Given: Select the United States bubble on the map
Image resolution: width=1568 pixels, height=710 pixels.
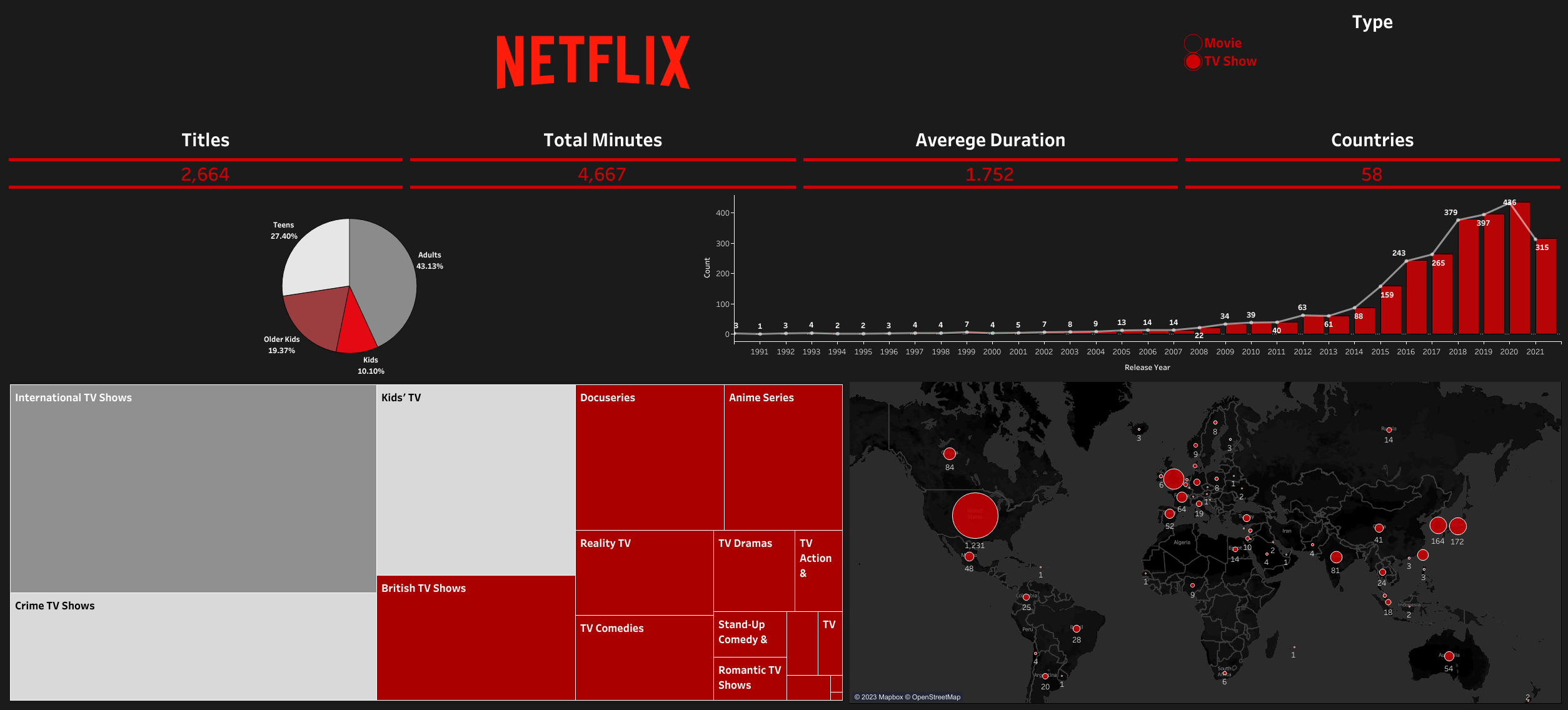Looking at the screenshot, I should point(975,515).
